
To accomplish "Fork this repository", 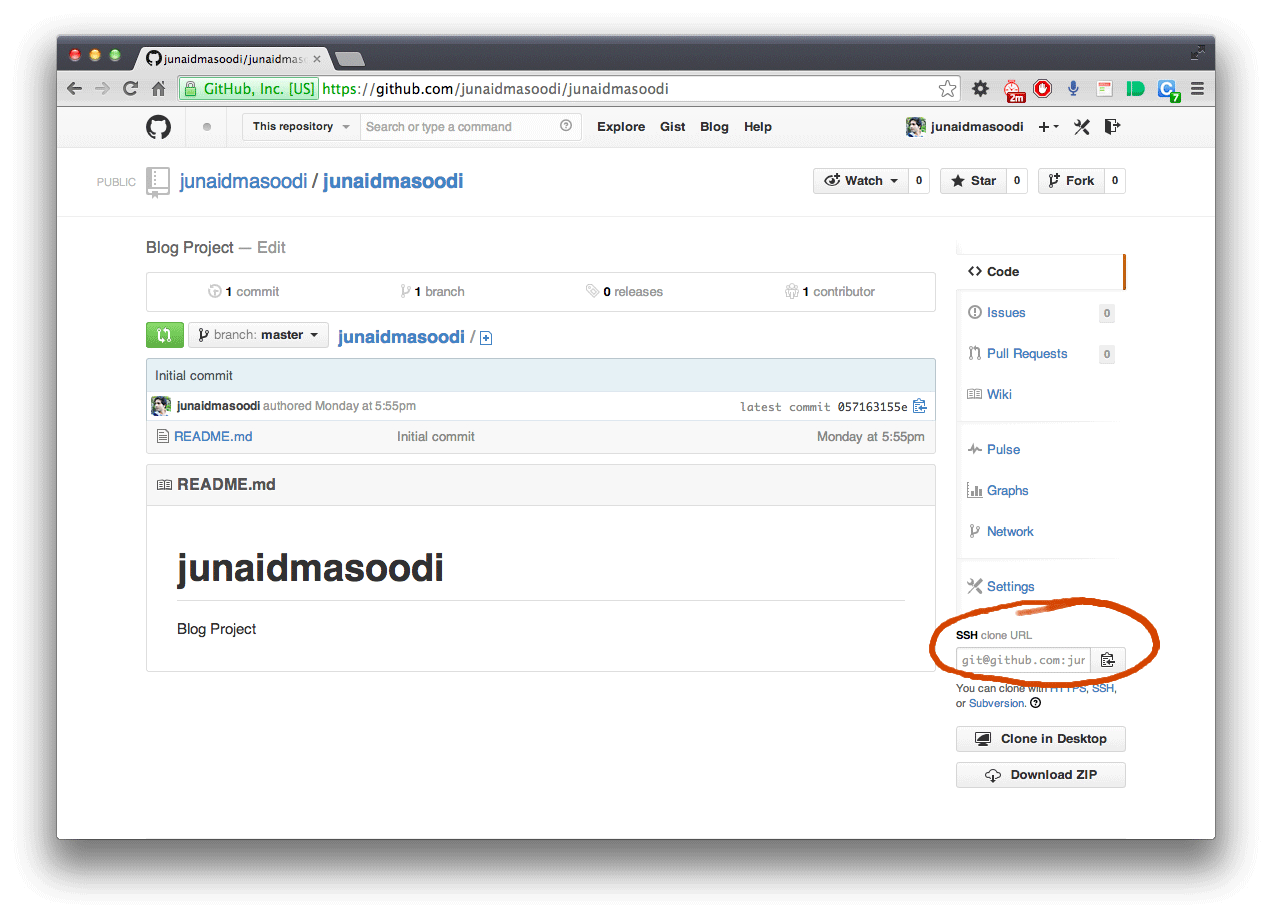I will [1070, 181].
